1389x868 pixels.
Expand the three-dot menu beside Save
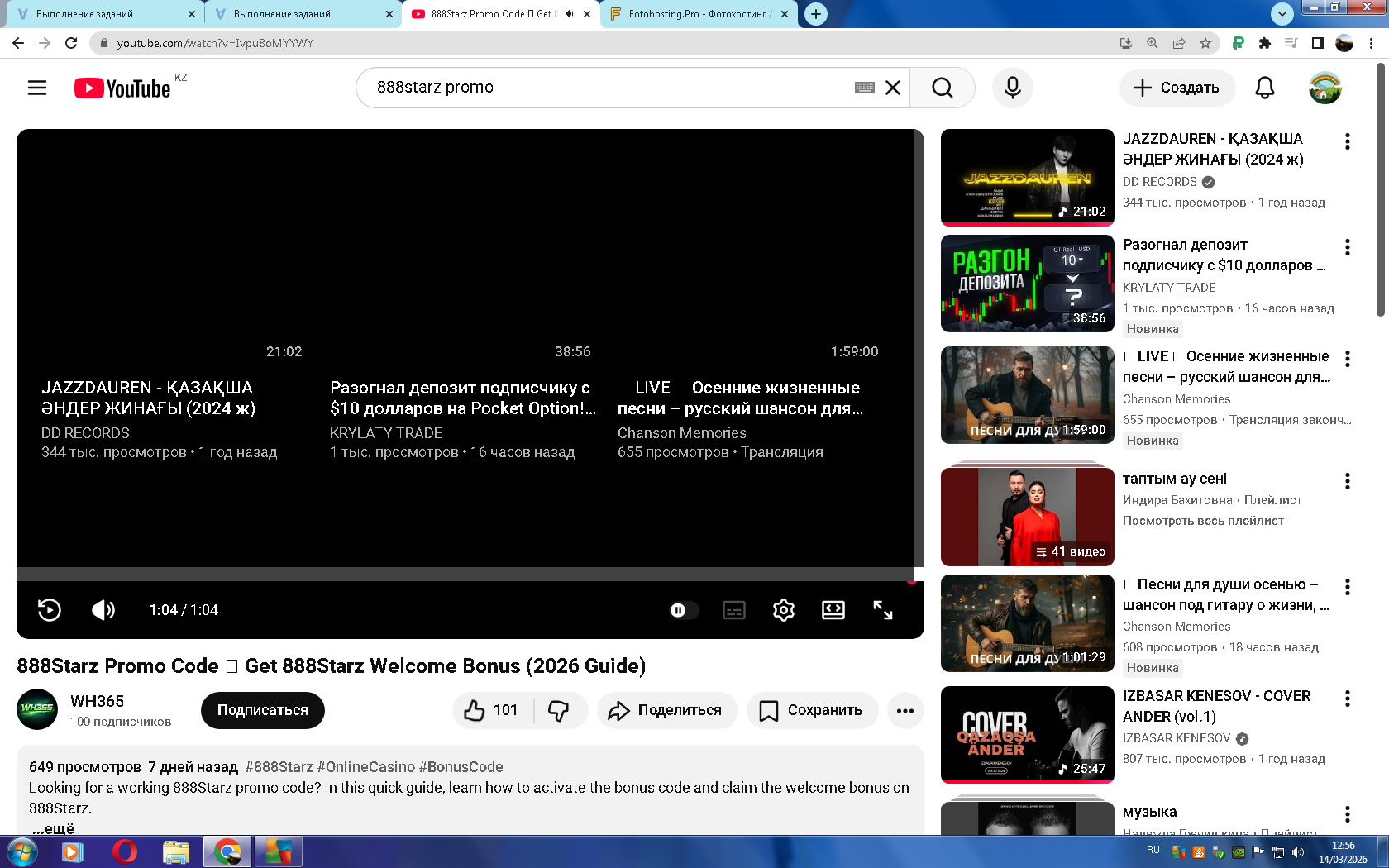905,710
